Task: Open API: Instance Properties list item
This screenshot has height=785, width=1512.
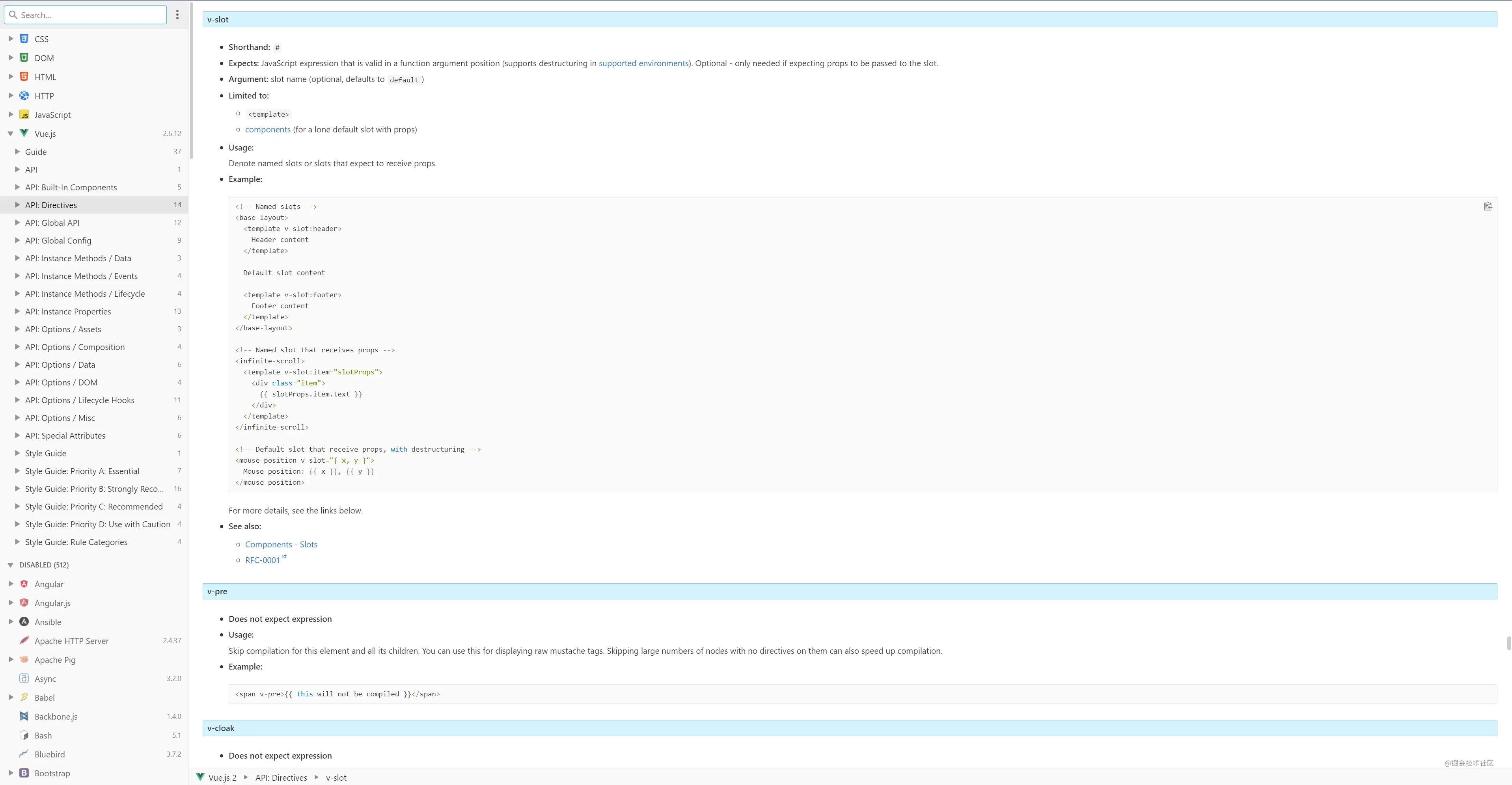Action: click(68, 312)
